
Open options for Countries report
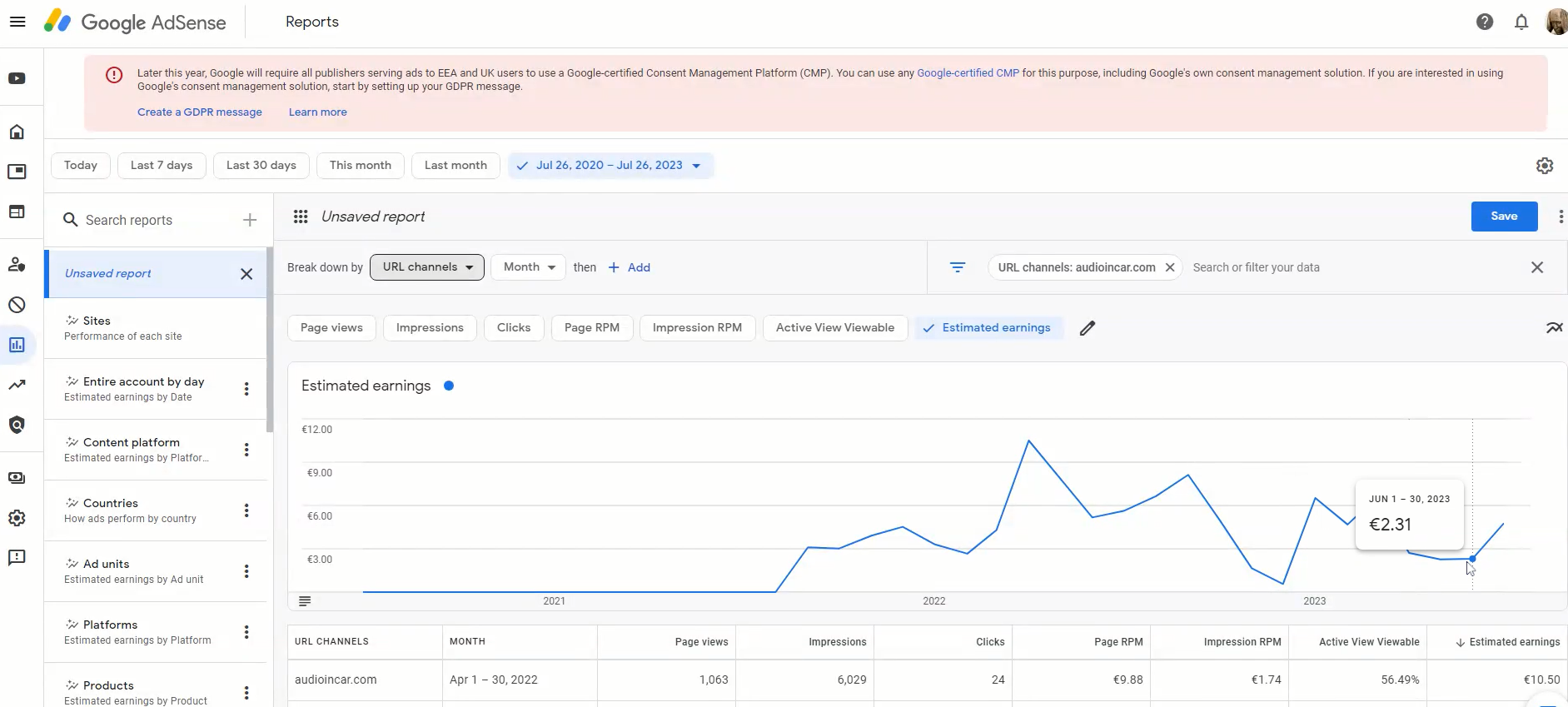246,510
